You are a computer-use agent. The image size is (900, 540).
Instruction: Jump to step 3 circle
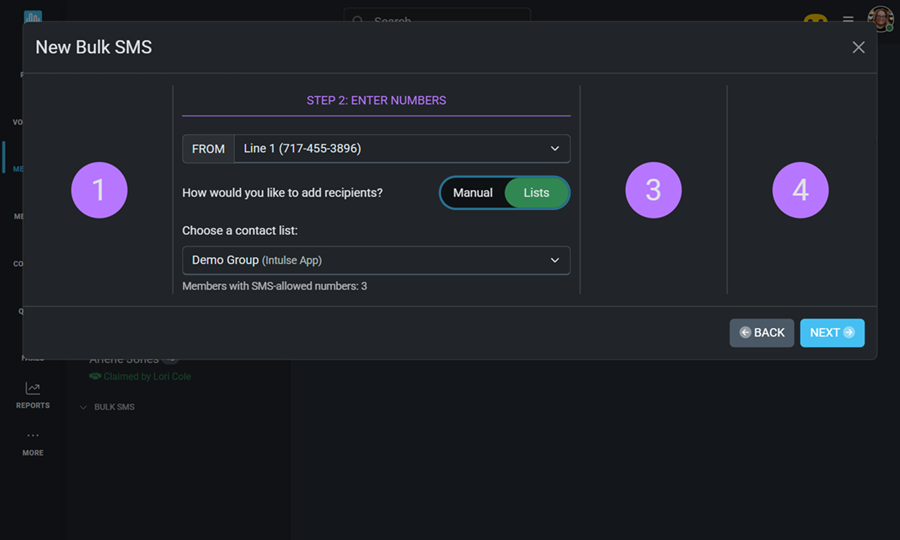click(x=653, y=190)
